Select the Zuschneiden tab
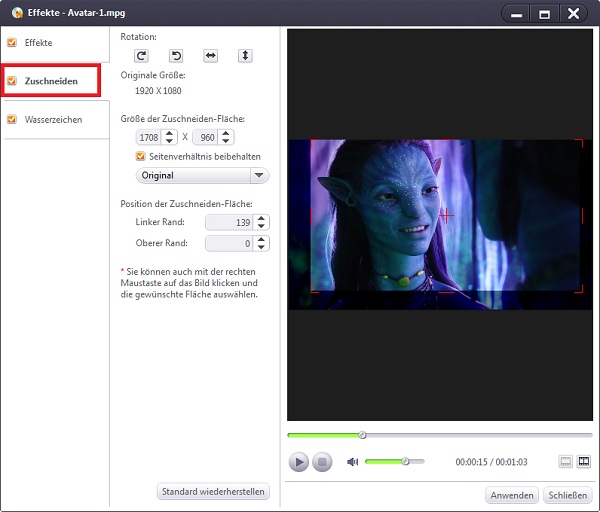The width and height of the screenshot is (600, 512). click(x=51, y=81)
